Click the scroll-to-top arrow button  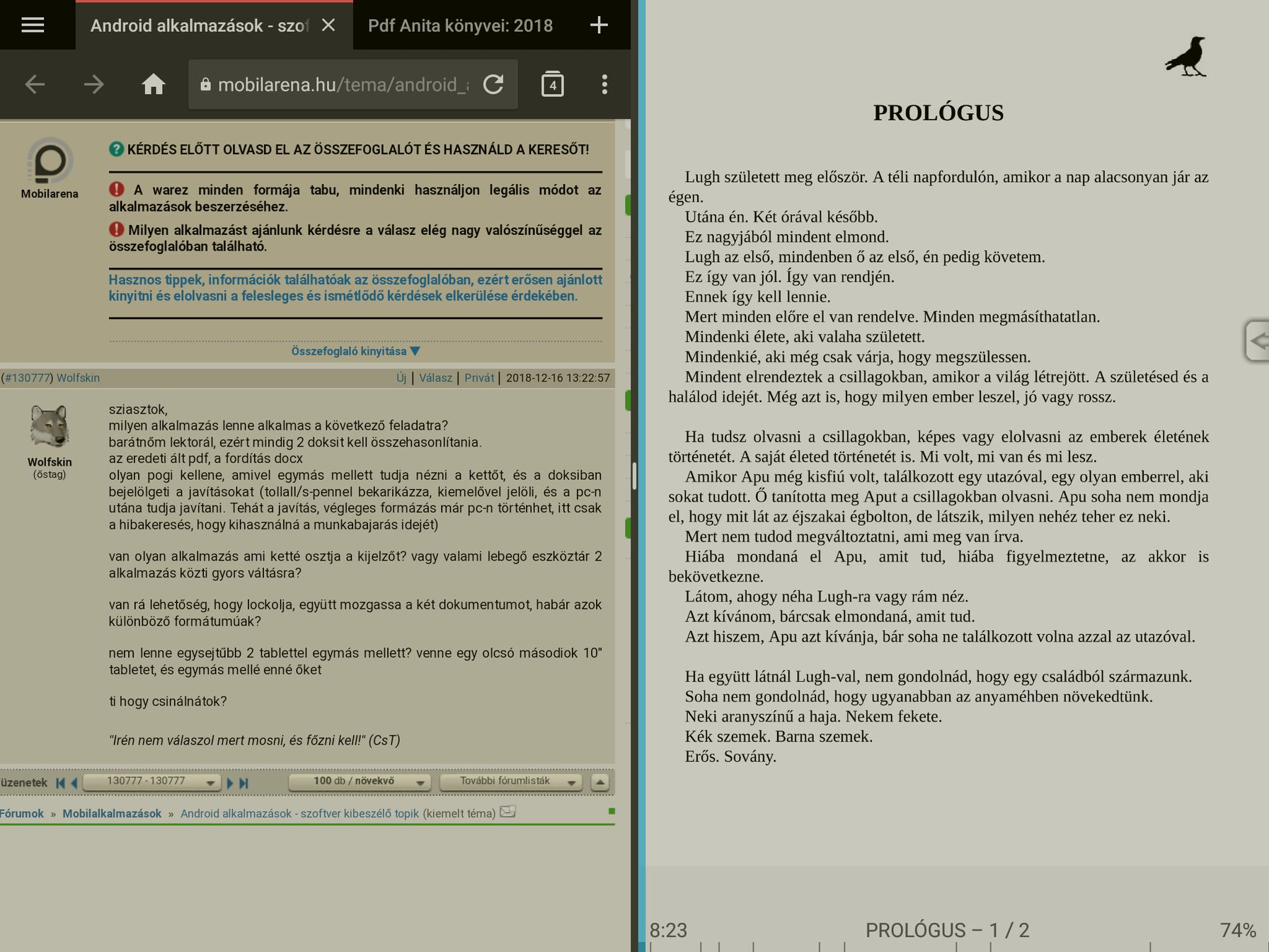(x=599, y=782)
